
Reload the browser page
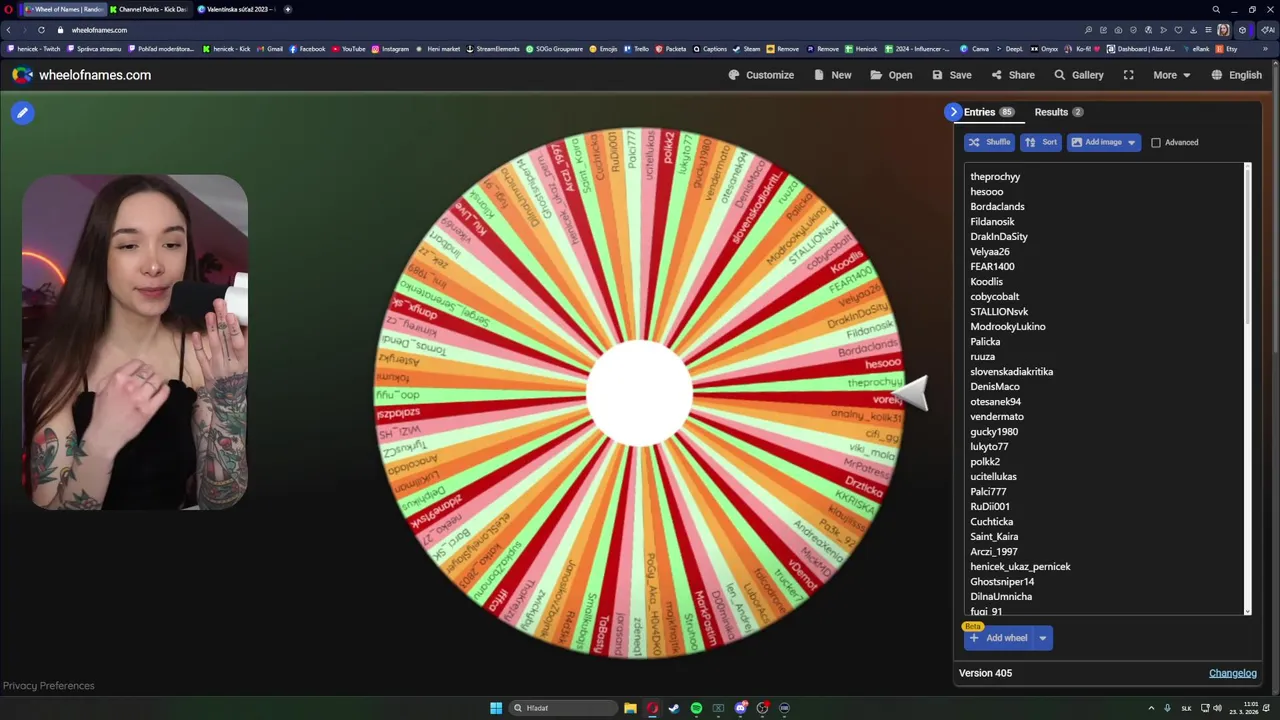click(x=41, y=30)
